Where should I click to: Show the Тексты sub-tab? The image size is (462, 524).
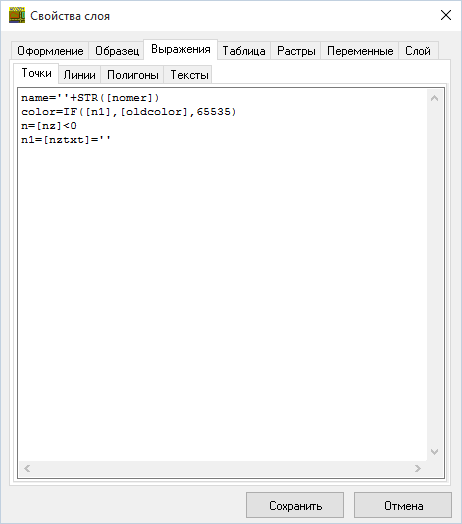(x=189, y=75)
